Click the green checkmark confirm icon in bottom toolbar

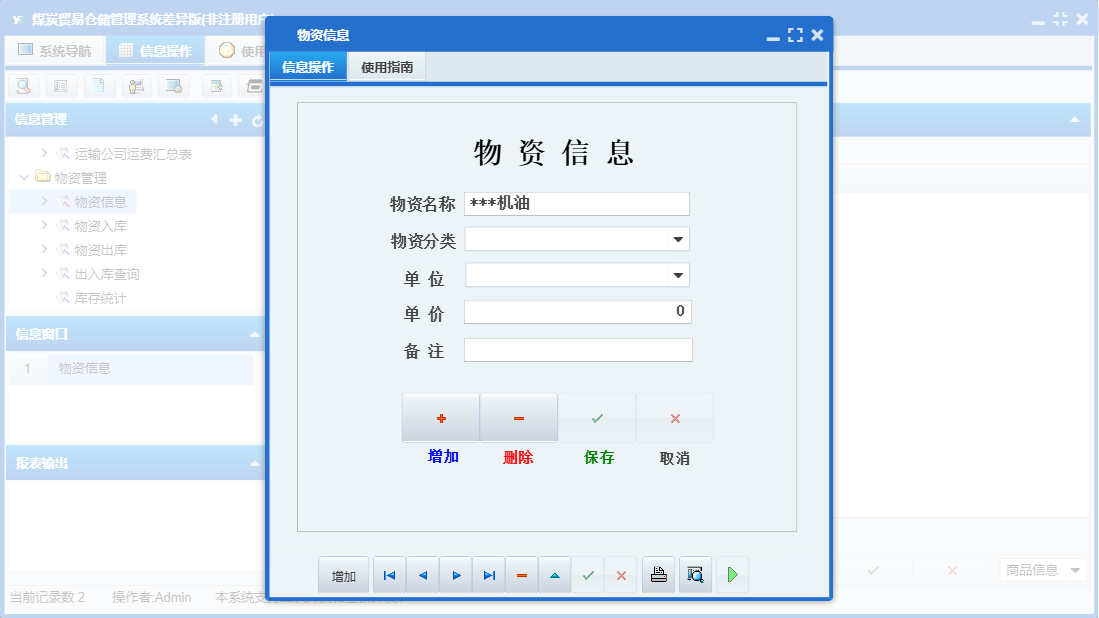pos(588,574)
